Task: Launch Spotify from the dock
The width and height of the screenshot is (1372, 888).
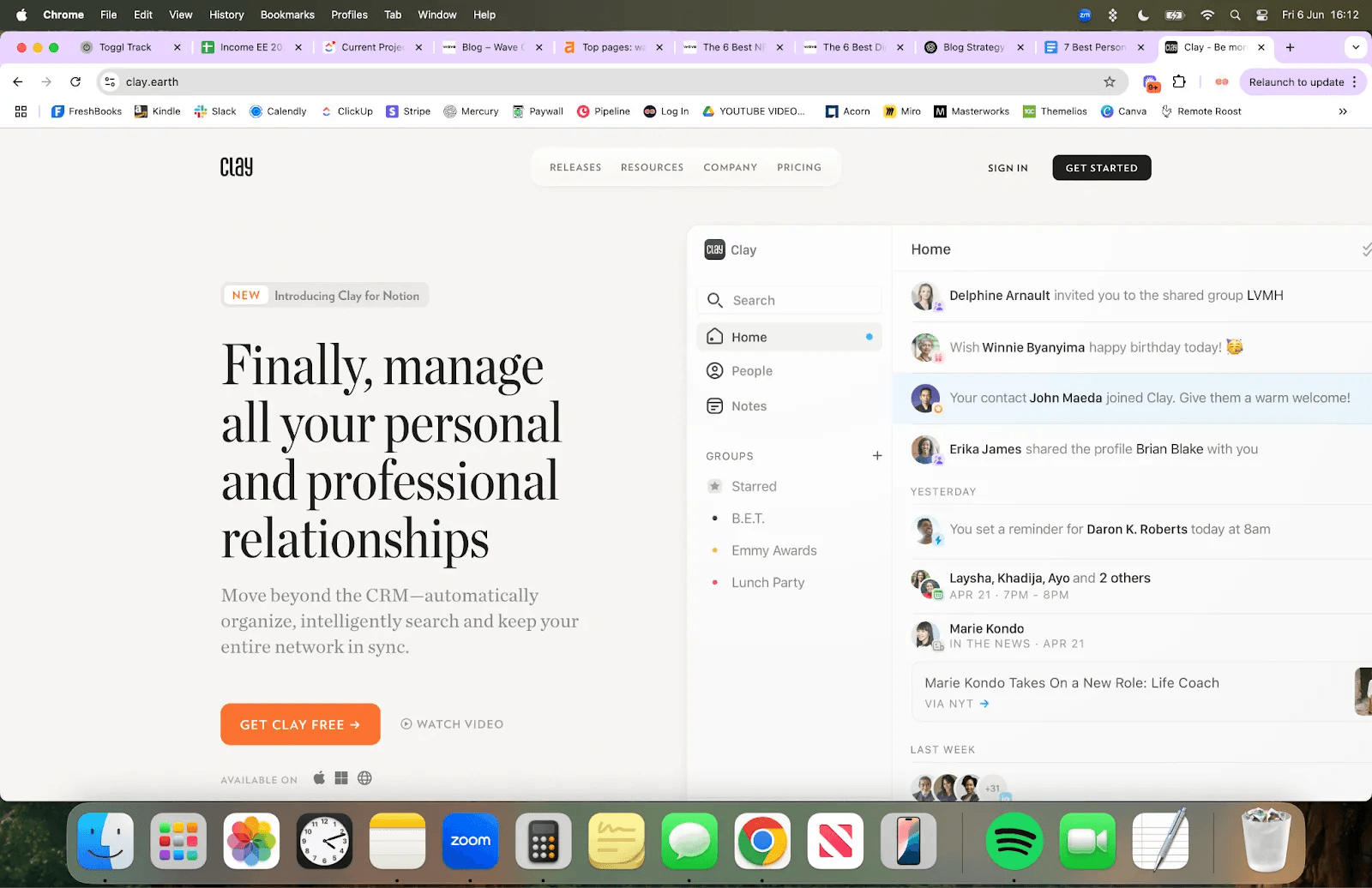Action: (x=1014, y=841)
